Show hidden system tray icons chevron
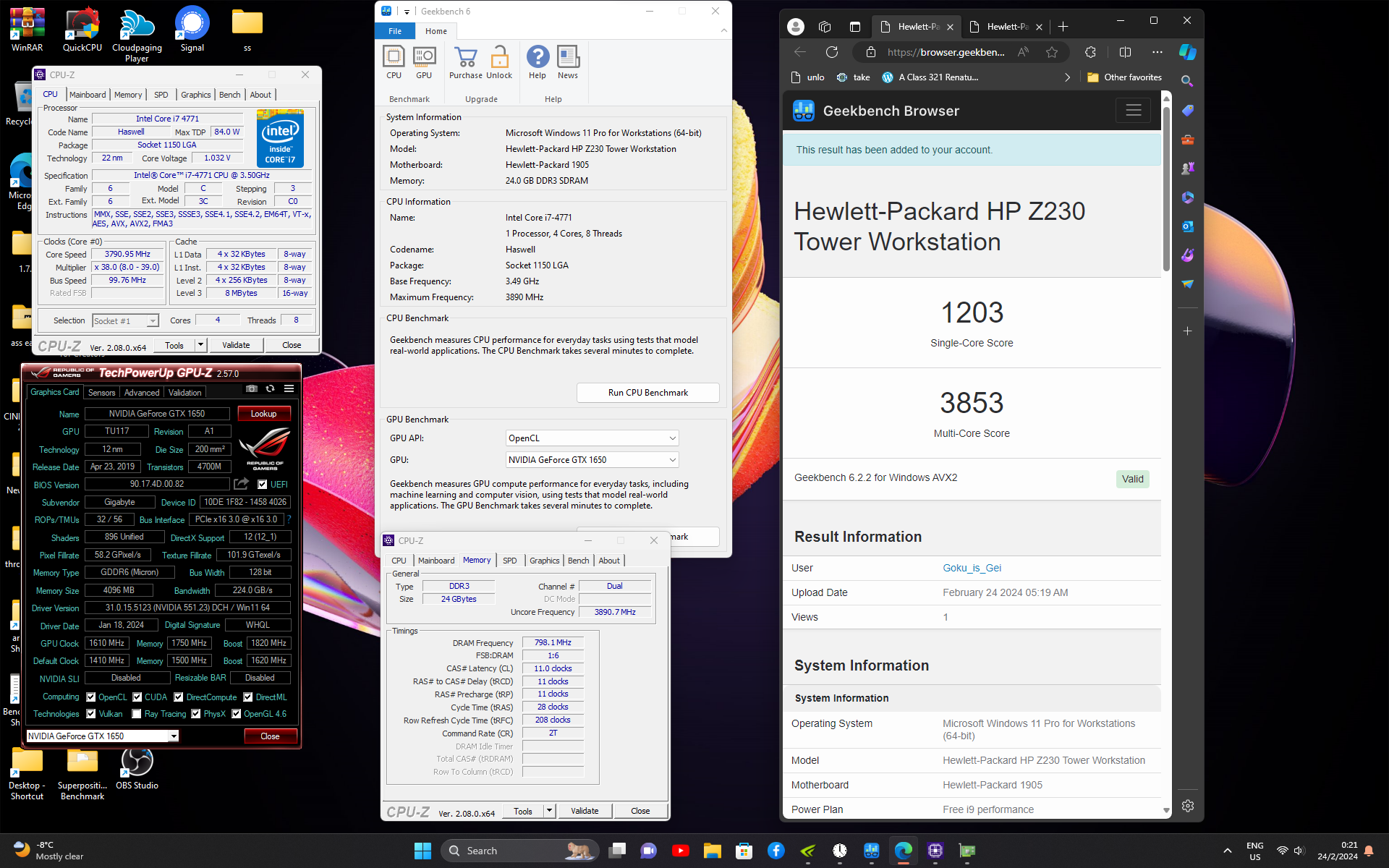 (x=1227, y=851)
